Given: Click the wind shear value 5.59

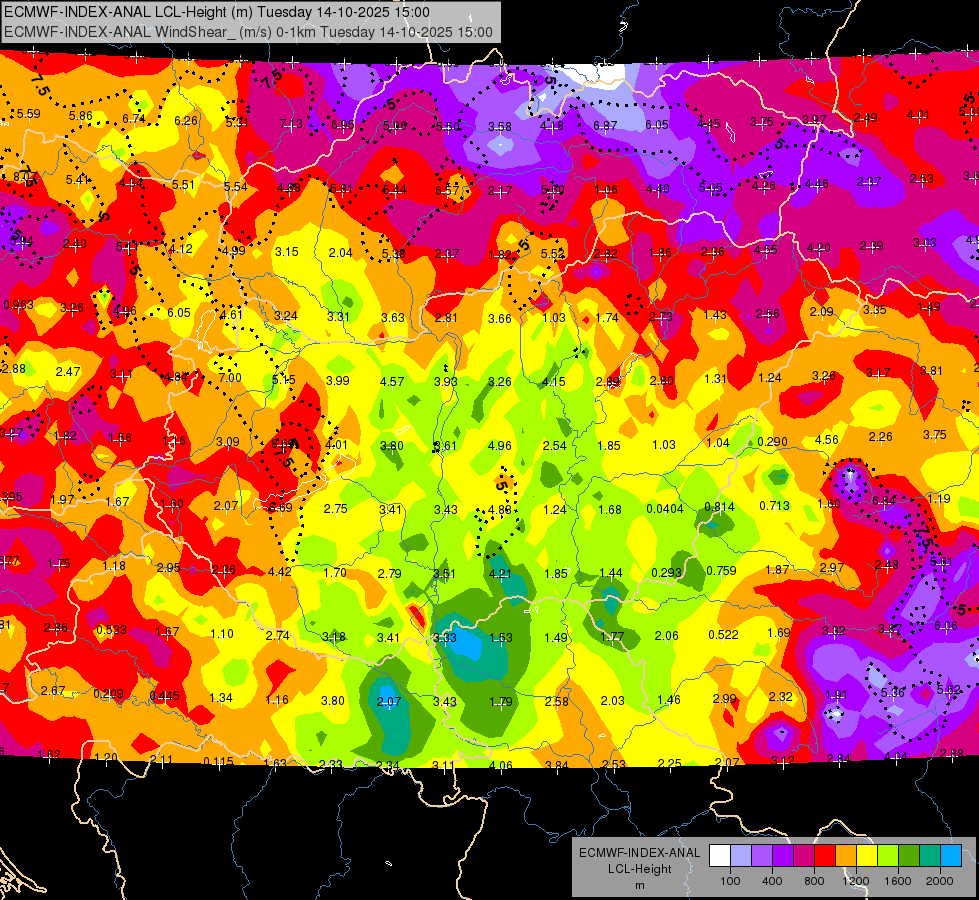Looking at the screenshot, I should 29,114.
